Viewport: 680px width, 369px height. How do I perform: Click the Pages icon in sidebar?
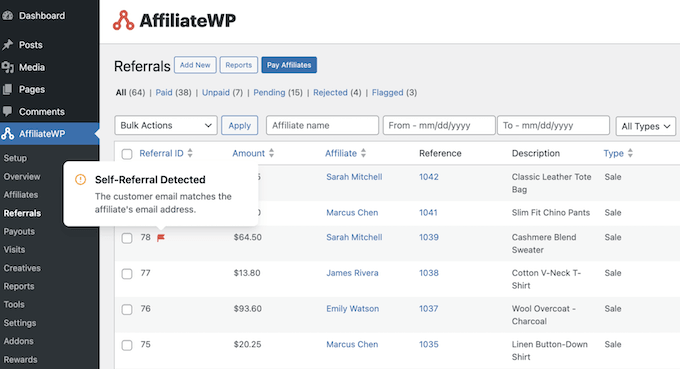[x=7, y=89]
